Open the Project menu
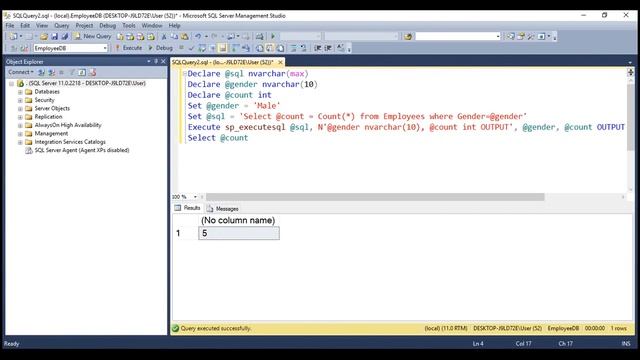The image size is (640, 360). (84, 25)
